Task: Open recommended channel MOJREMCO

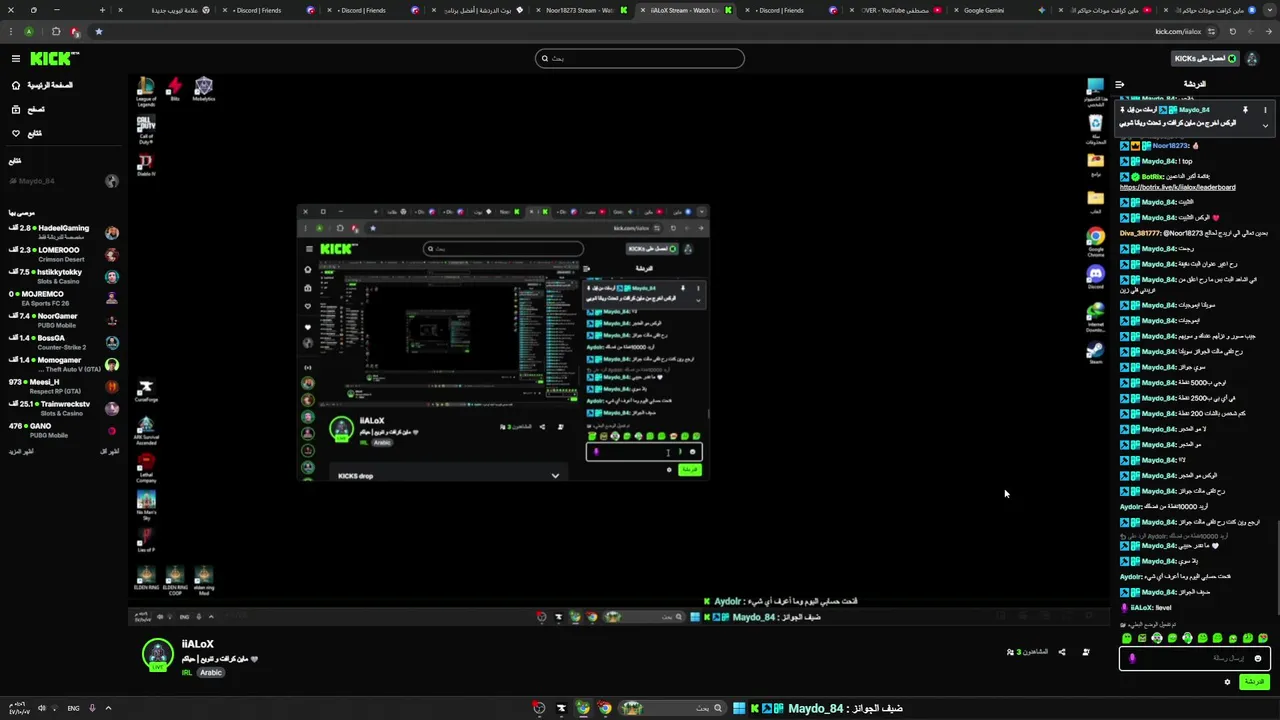Action: [x=63, y=298]
